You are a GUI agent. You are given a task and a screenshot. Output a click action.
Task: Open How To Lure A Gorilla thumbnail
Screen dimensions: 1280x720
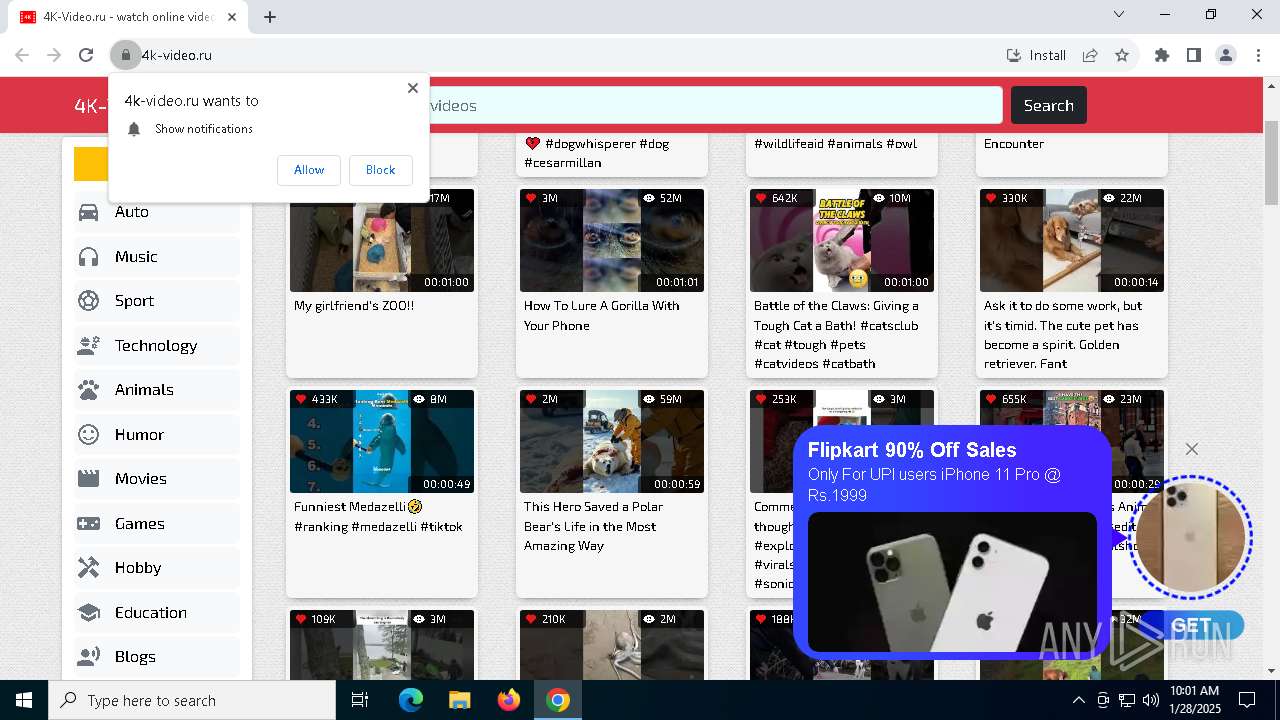tap(612, 240)
